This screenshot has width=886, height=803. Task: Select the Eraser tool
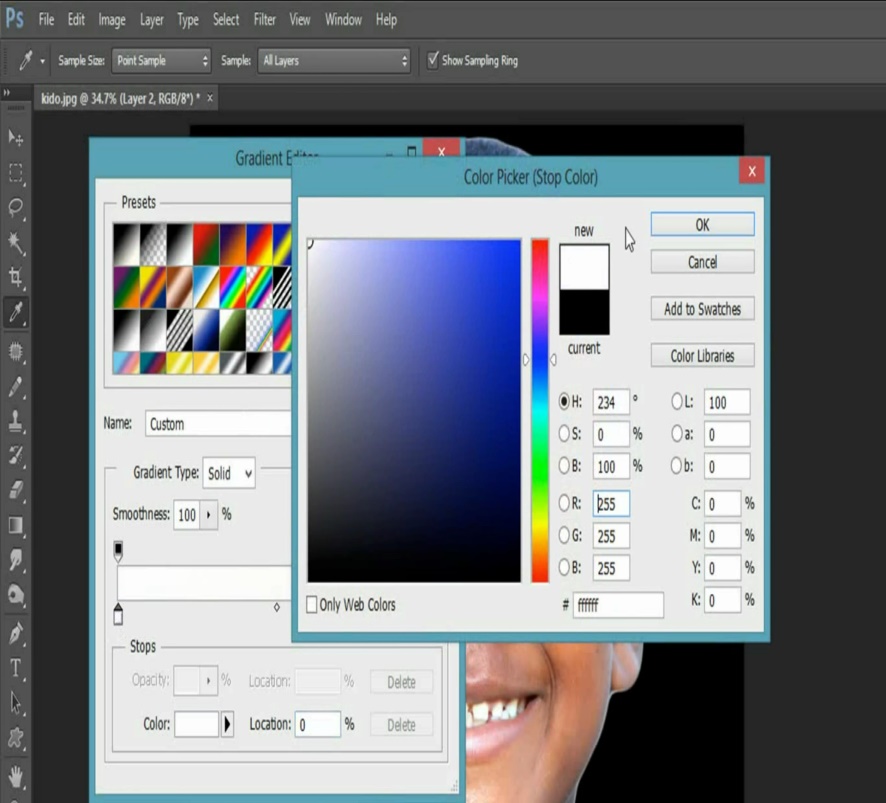click(x=16, y=490)
